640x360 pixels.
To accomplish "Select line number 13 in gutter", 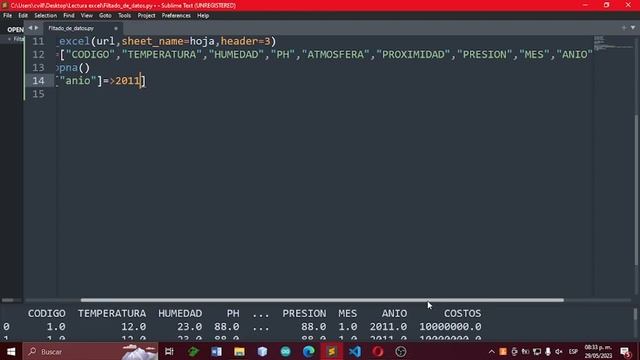I will [x=38, y=67].
